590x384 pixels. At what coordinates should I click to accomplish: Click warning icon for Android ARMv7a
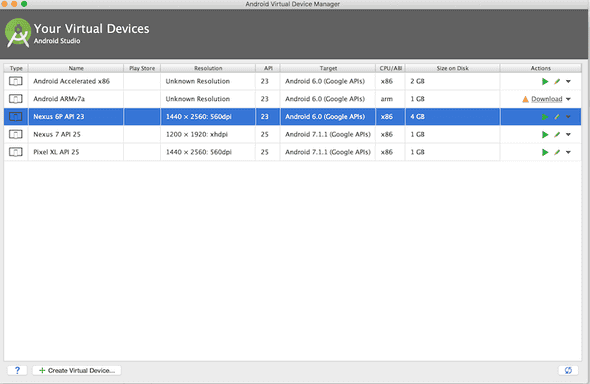tap(525, 99)
